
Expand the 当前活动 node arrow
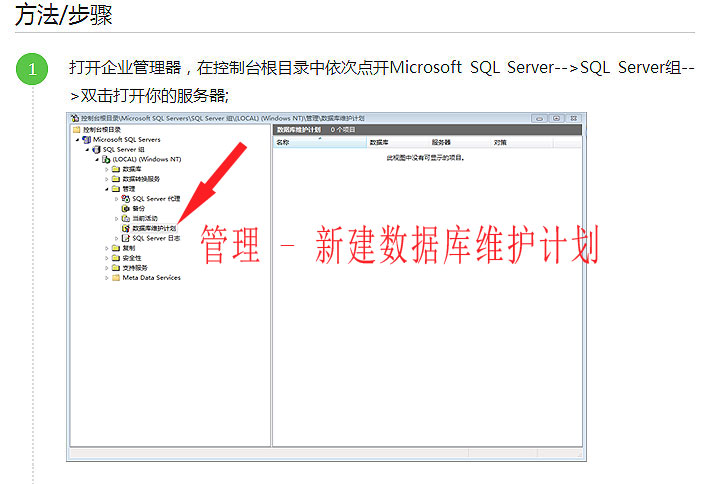click(x=117, y=219)
